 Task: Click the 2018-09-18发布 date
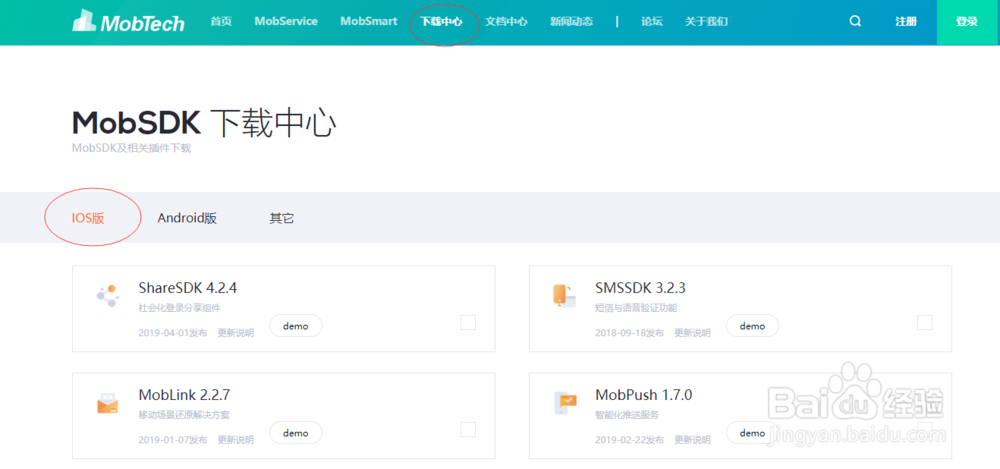[629, 332]
